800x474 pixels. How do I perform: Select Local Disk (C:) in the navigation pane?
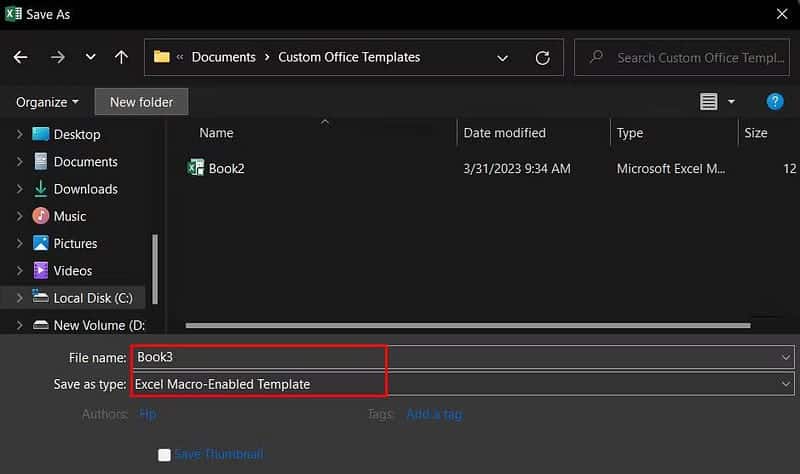click(93, 298)
